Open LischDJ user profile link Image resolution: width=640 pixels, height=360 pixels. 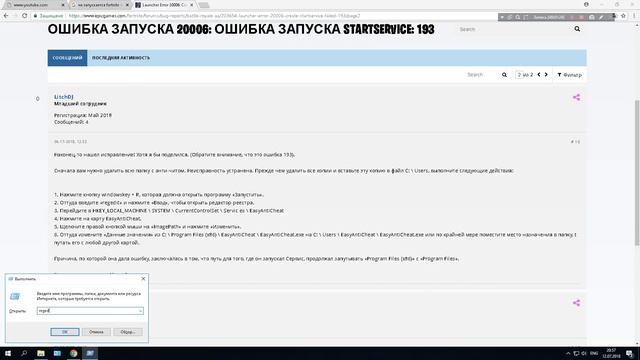pos(64,97)
